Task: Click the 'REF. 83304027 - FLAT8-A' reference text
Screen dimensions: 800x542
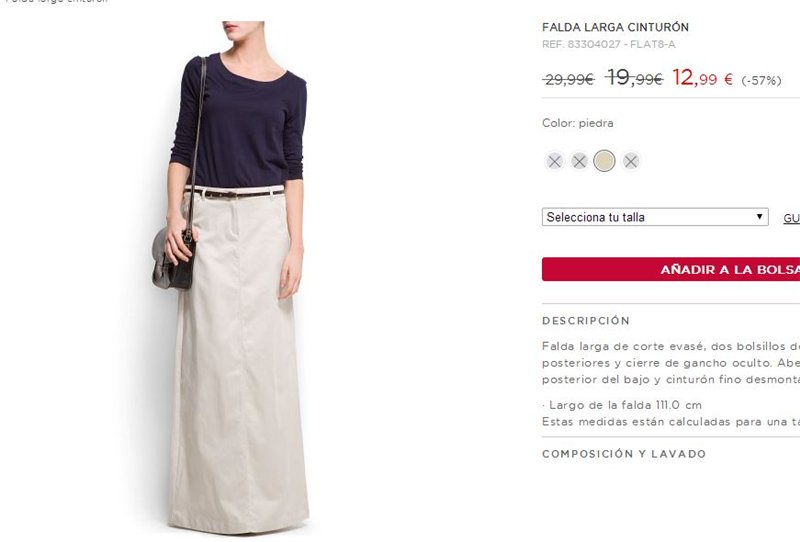Action: pyautogui.click(x=609, y=44)
